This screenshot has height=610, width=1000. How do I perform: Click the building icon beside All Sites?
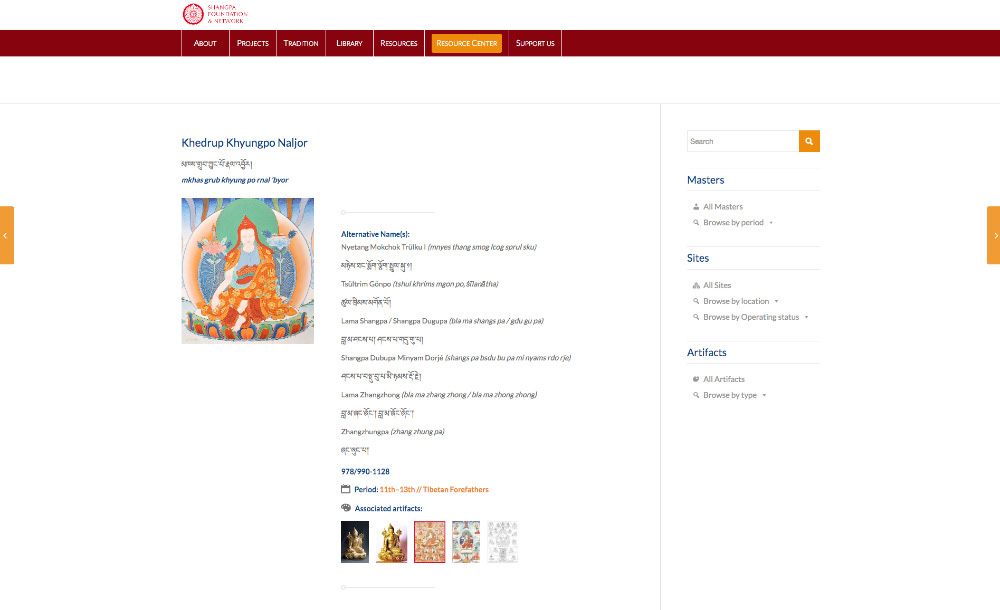click(696, 285)
